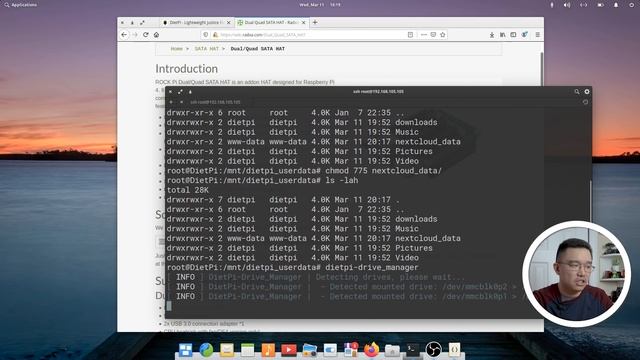Open the terminal settings gear menu
Image resolution: width=640 pixels, height=360 pixels.
(587, 92)
